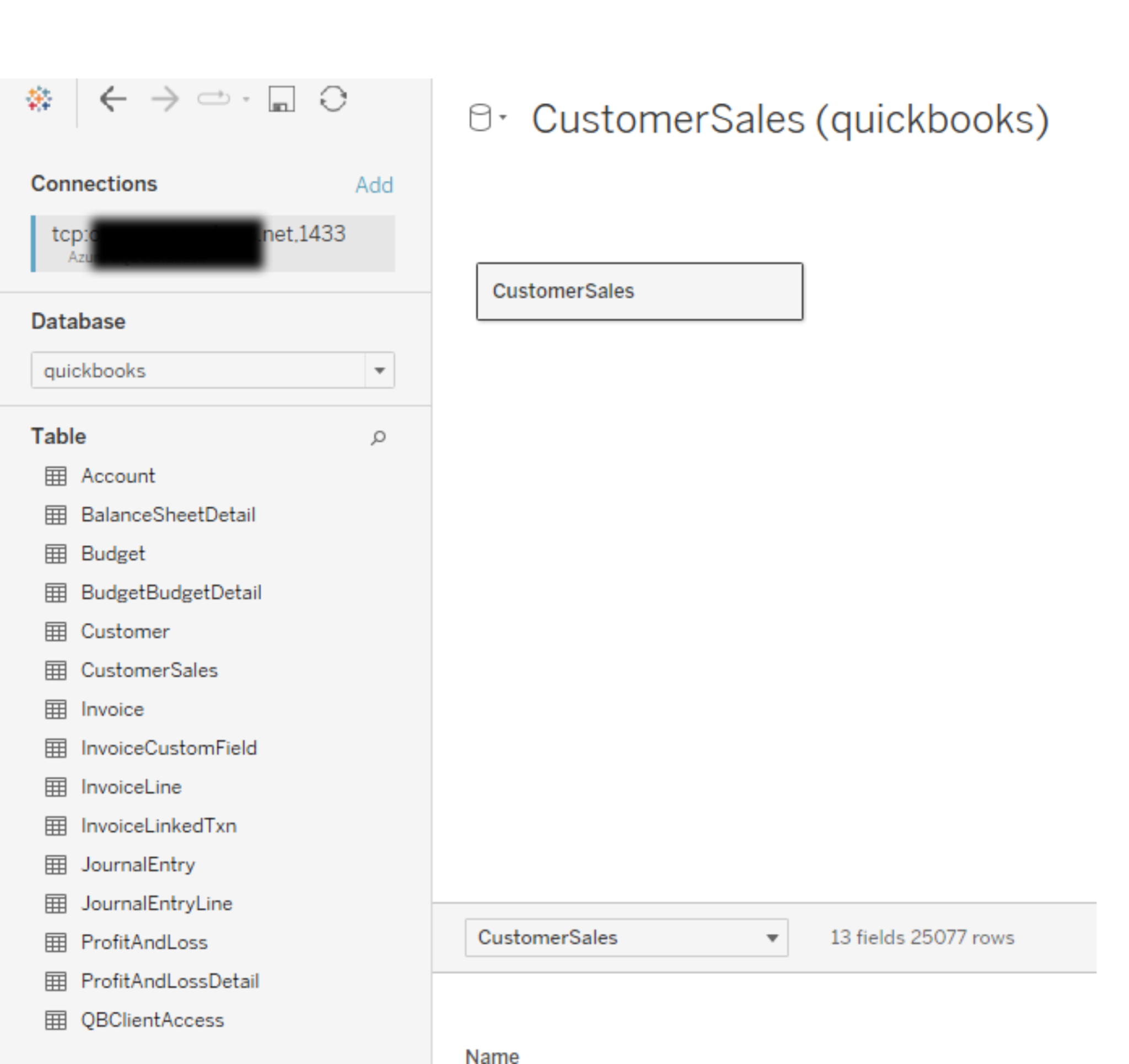Select the Customer table from the list

point(125,631)
